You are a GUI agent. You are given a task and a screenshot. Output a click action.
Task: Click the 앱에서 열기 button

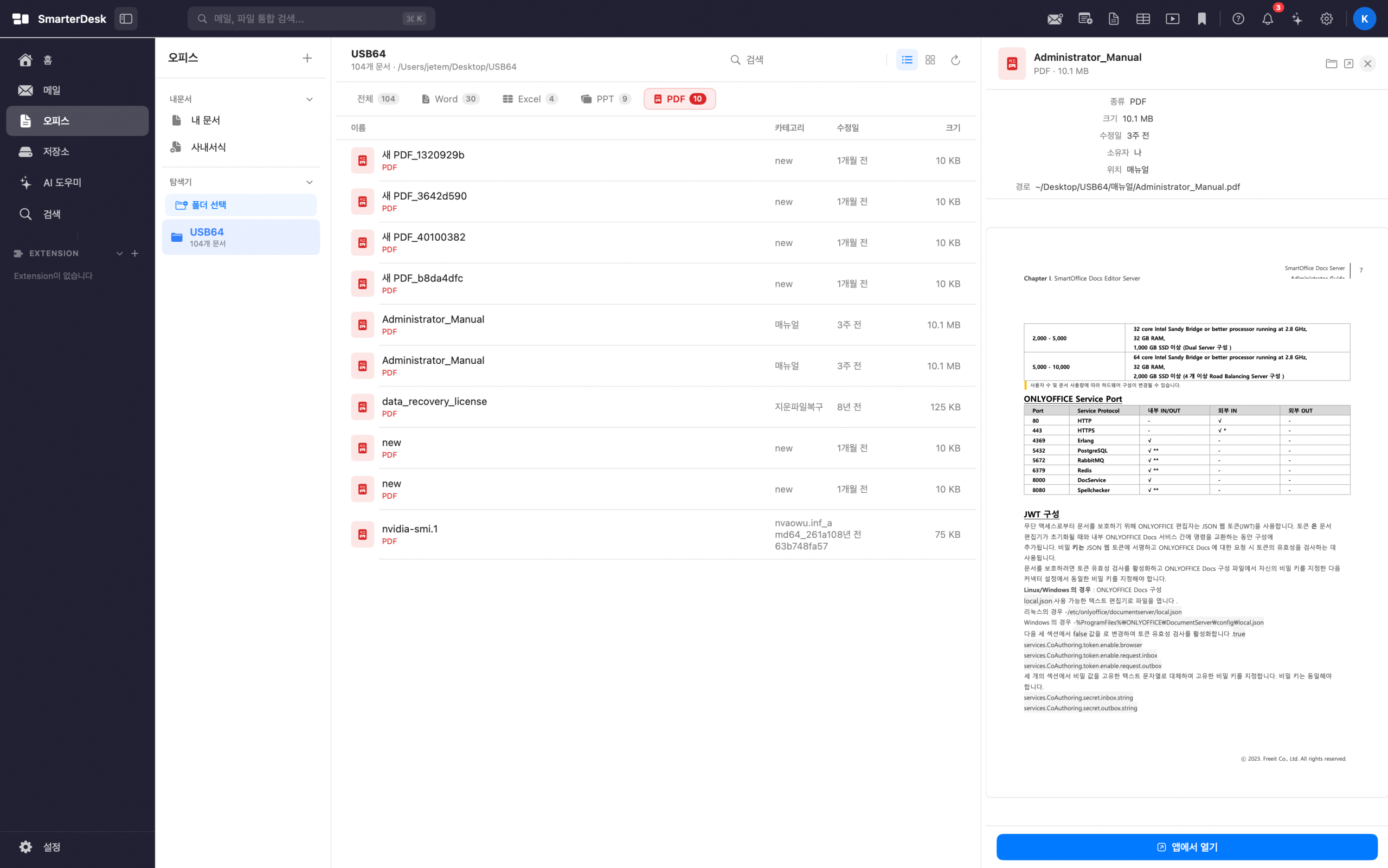click(1186, 847)
